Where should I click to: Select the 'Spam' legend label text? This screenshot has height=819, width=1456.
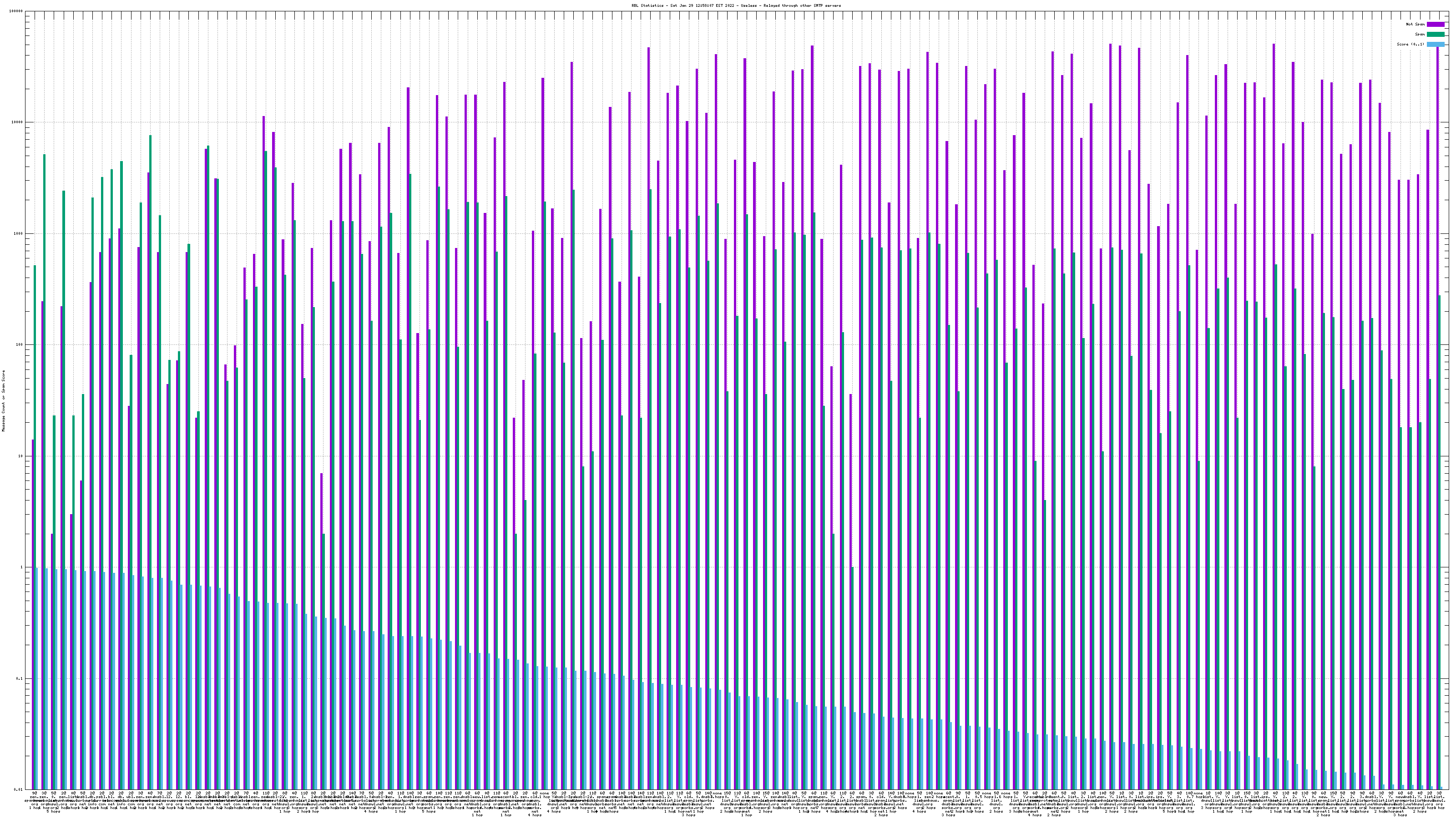coord(1420,35)
